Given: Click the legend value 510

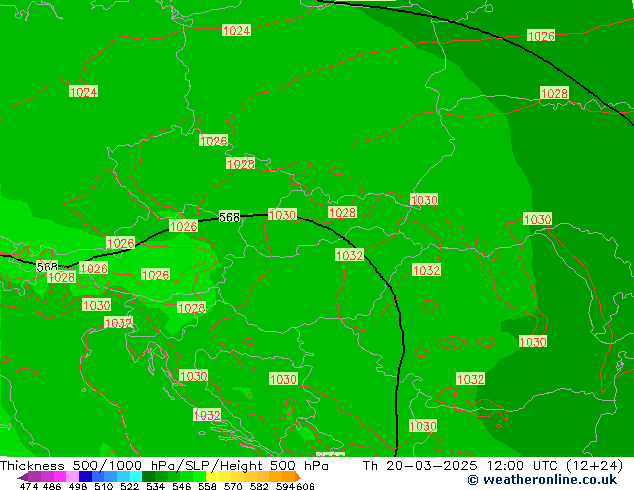Looking at the screenshot, I should [104, 486].
